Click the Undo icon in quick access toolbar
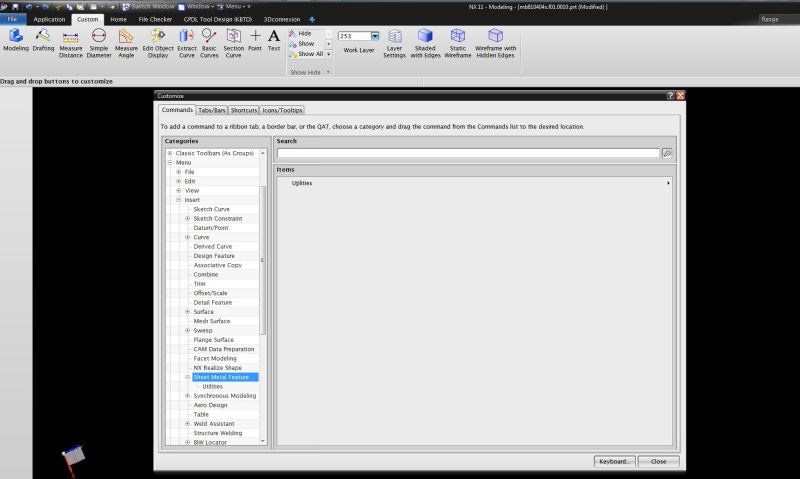This screenshot has width=800, height=479. click(29, 7)
